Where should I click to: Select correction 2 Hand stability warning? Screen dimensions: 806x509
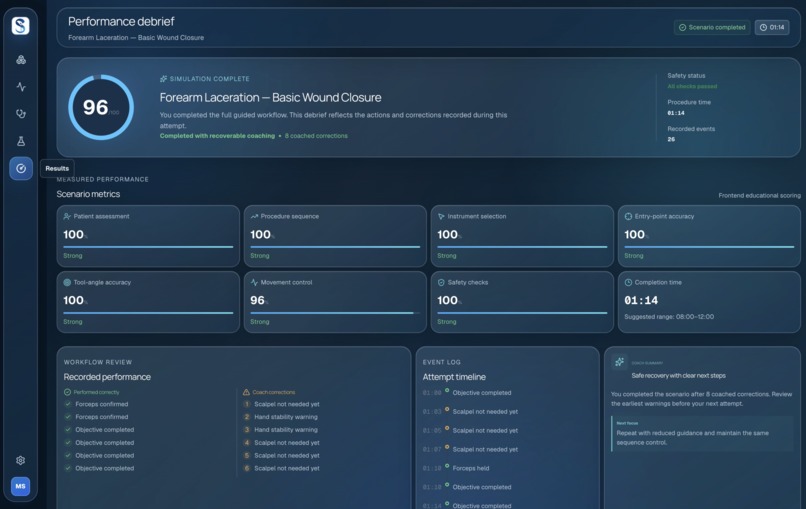click(x=281, y=417)
